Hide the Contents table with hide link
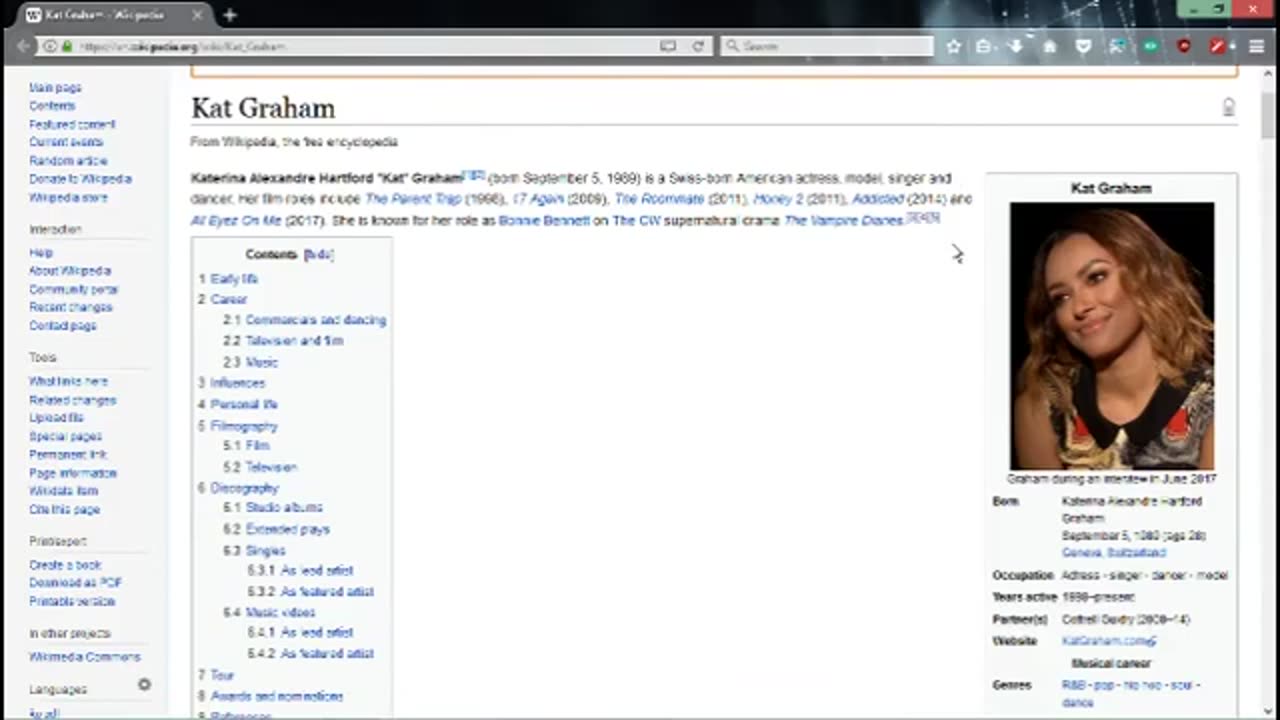Image resolution: width=1280 pixels, height=720 pixels. point(318,254)
